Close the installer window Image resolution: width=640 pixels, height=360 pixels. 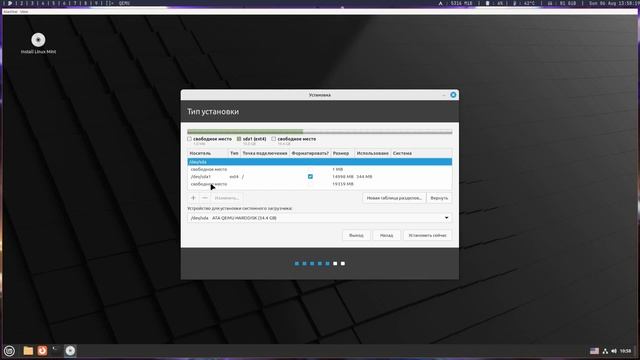coord(453,95)
